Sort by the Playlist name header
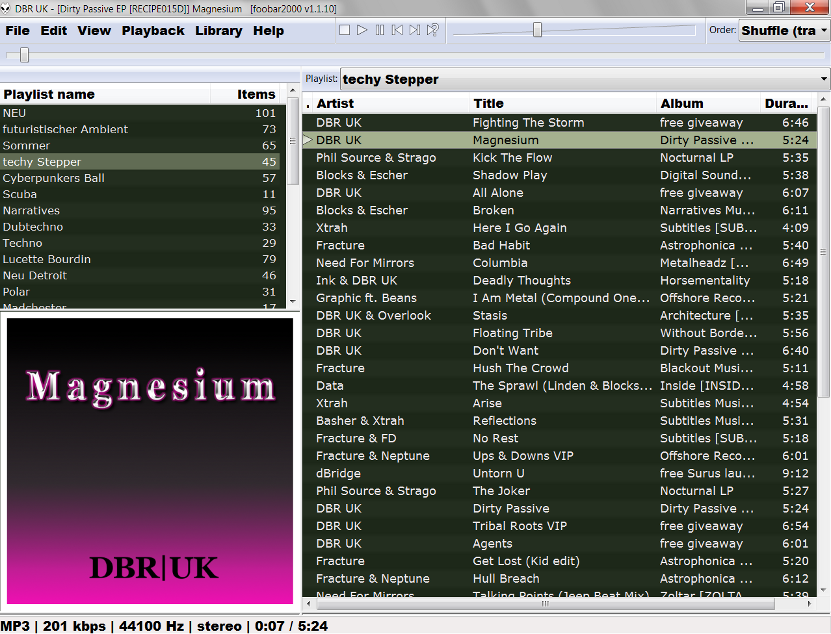 (105, 94)
